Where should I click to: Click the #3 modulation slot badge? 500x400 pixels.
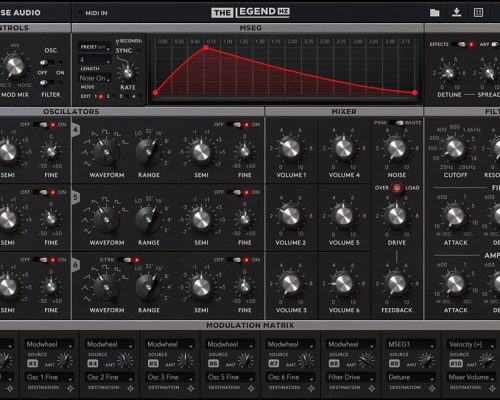(x=32, y=363)
